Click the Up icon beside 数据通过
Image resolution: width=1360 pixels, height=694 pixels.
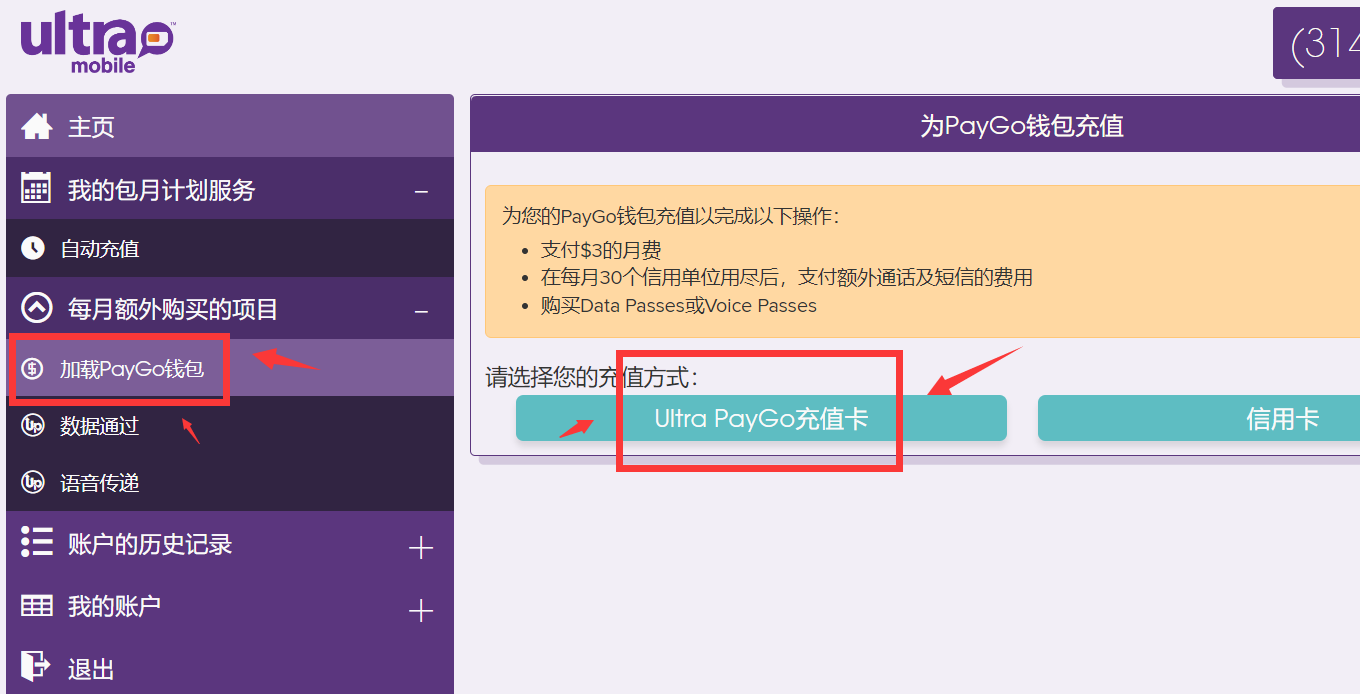click(33, 426)
